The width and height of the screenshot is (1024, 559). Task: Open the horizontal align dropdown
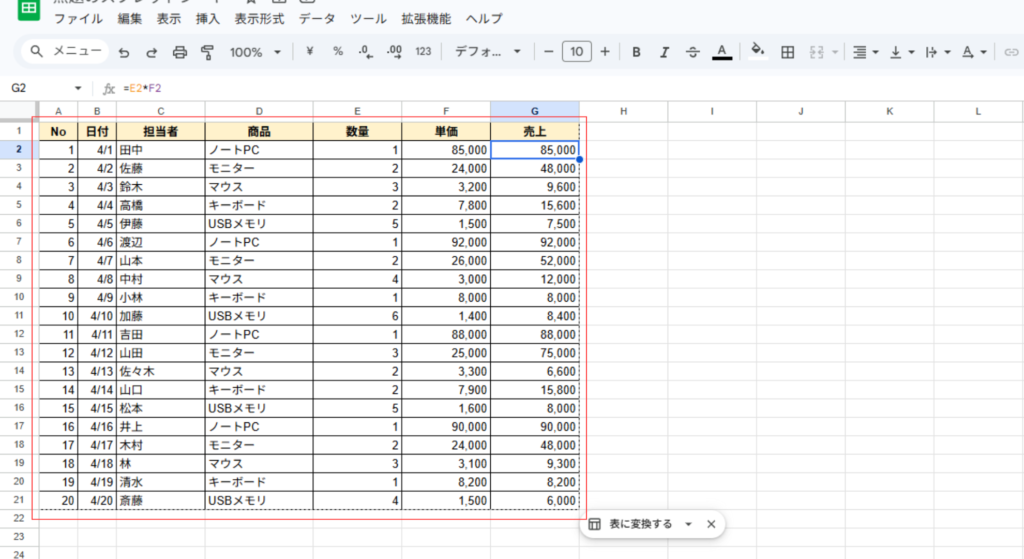865,52
